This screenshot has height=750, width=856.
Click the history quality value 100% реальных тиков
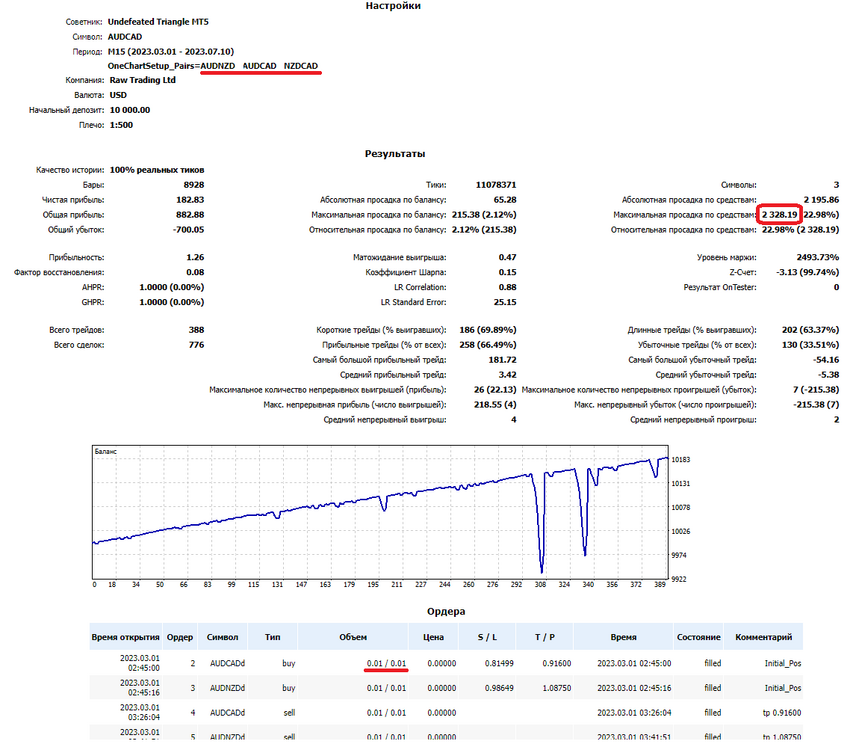(x=157, y=170)
